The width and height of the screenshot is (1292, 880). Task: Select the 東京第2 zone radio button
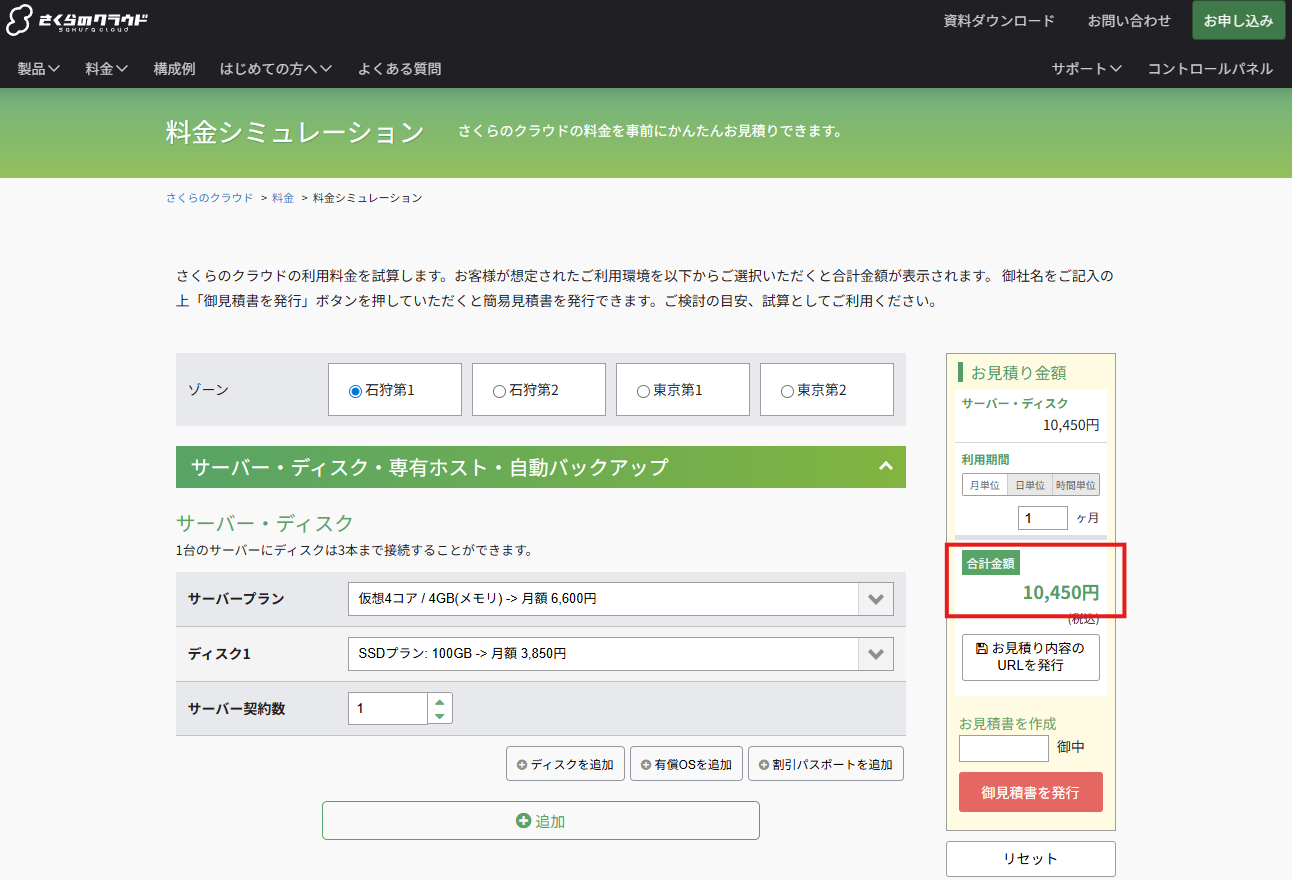click(x=786, y=389)
